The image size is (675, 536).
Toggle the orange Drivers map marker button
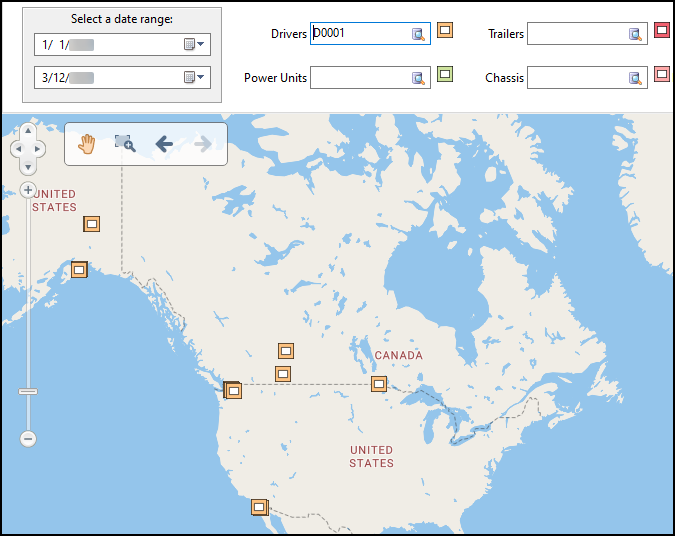point(445,31)
